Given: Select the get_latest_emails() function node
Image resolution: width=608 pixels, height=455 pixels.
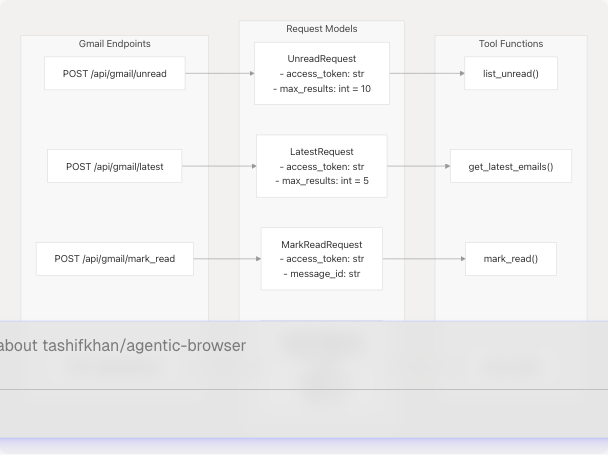Looking at the screenshot, I should (511, 166).
